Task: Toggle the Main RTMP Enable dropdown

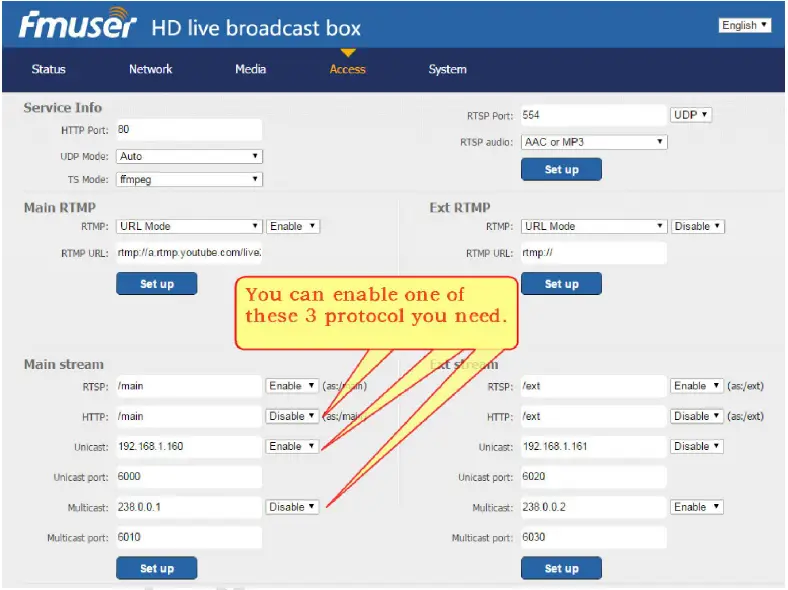Action: click(292, 226)
